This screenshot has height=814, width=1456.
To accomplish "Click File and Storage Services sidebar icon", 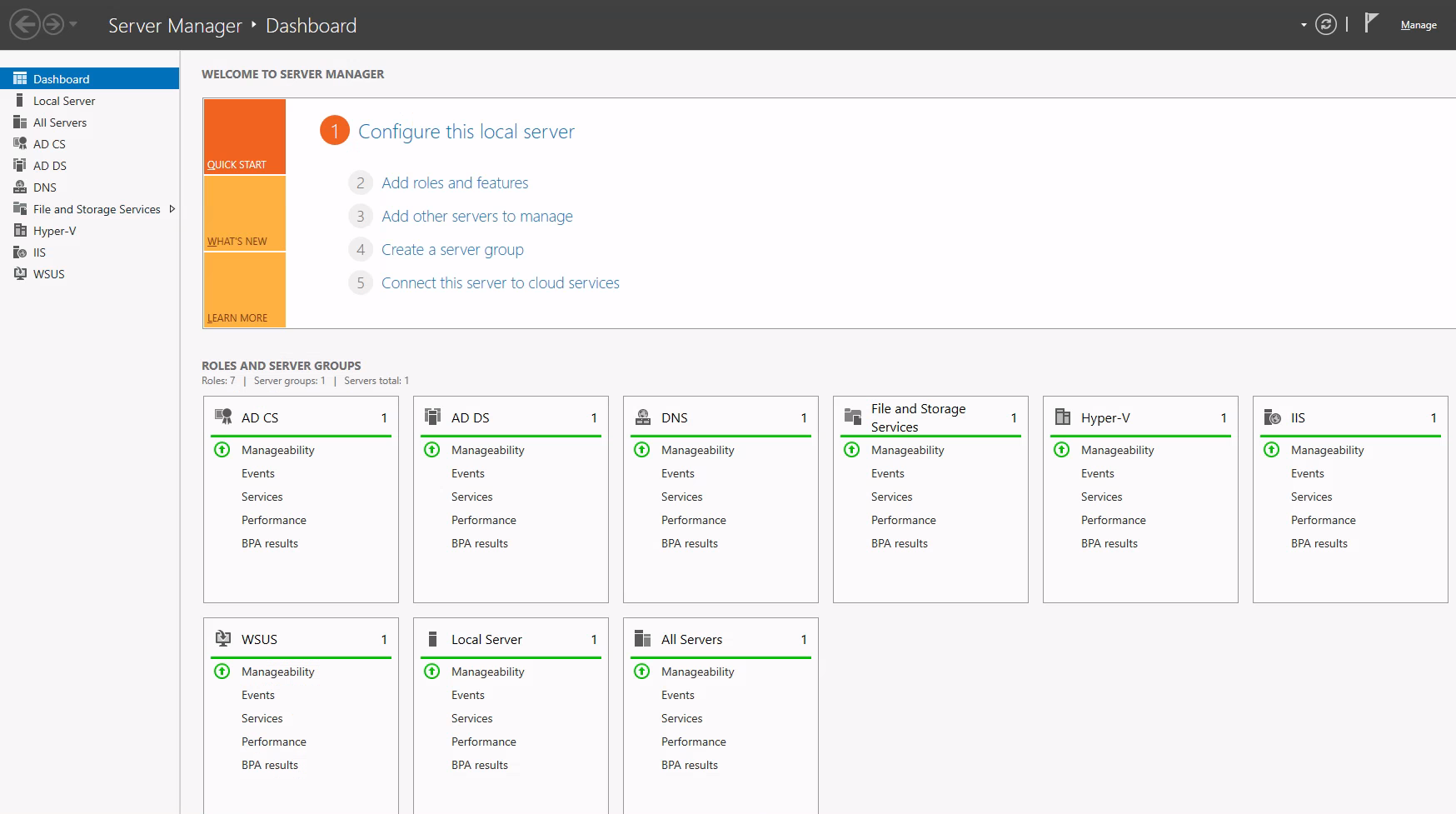I will 20,208.
